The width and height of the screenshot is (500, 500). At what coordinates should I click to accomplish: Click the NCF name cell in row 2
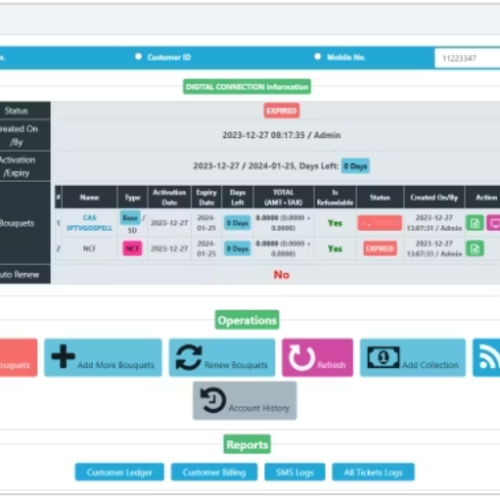point(89,249)
